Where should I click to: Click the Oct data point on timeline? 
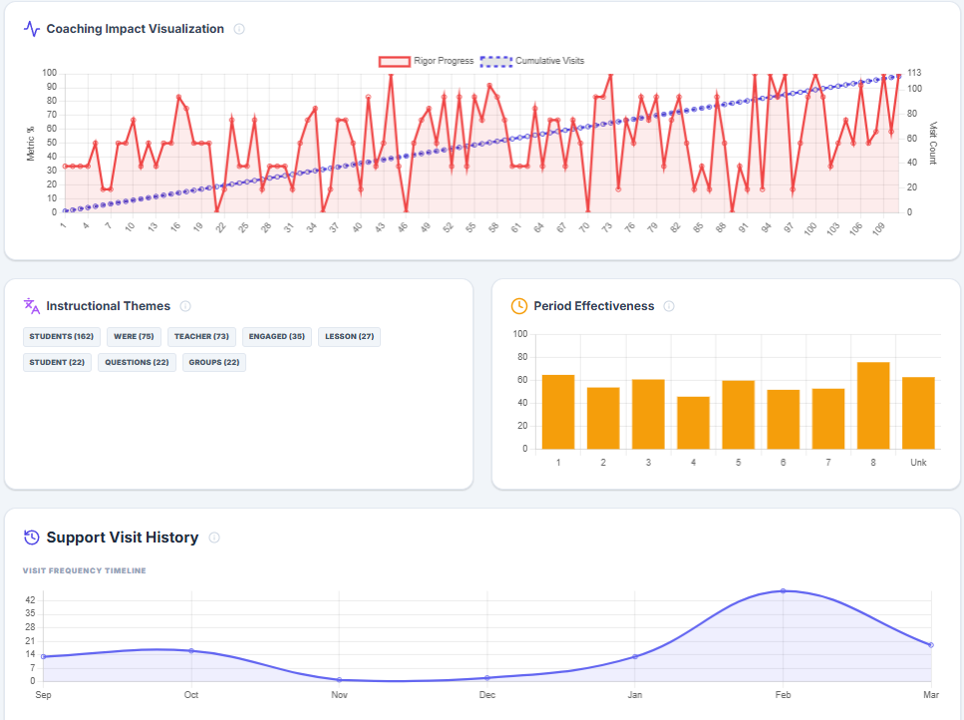tap(191, 651)
